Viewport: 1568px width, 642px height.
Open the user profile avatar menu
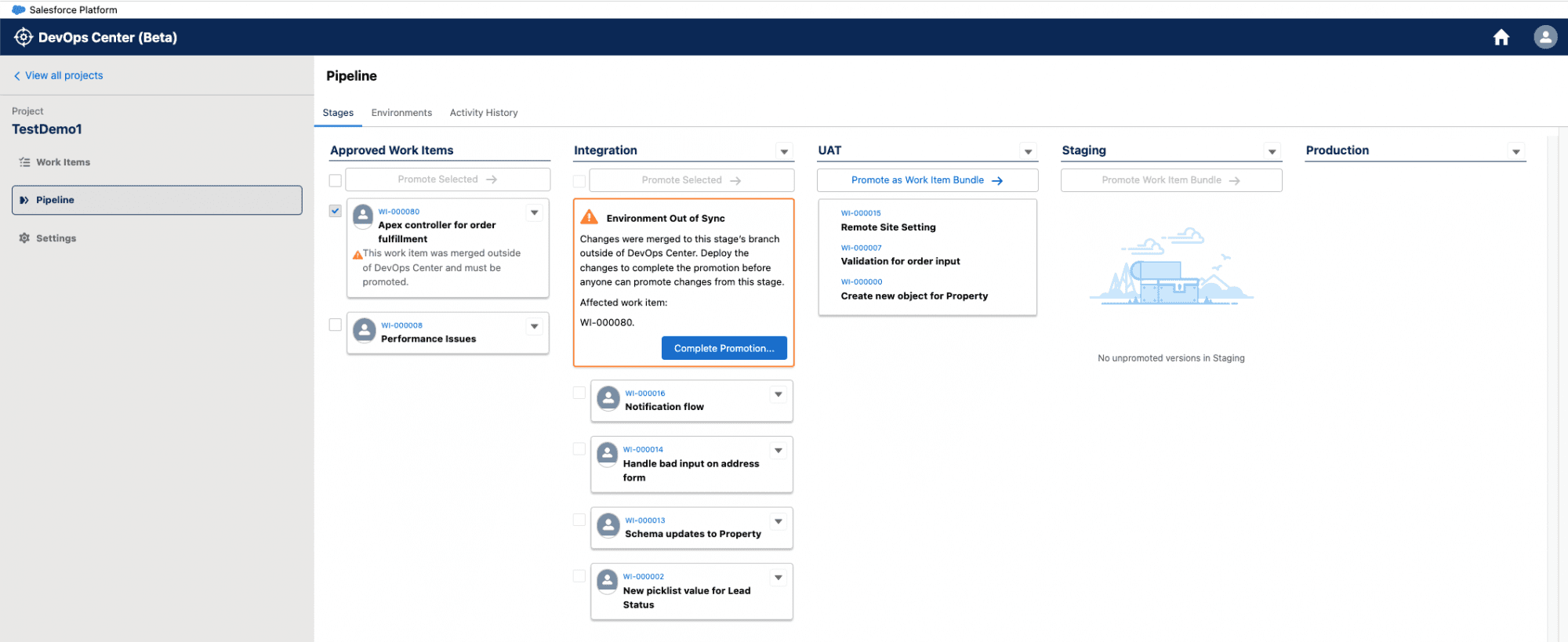click(x=1544, y=38)
